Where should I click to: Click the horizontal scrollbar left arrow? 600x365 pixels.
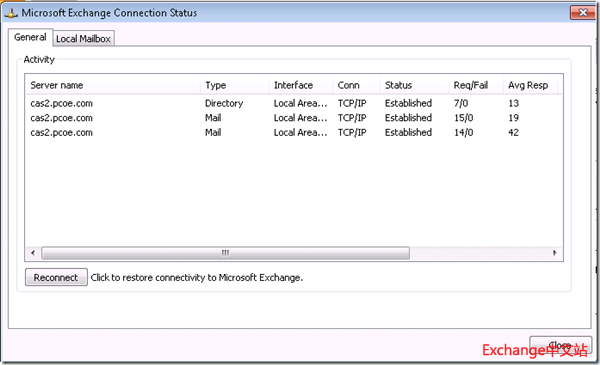tap(33, 253)
